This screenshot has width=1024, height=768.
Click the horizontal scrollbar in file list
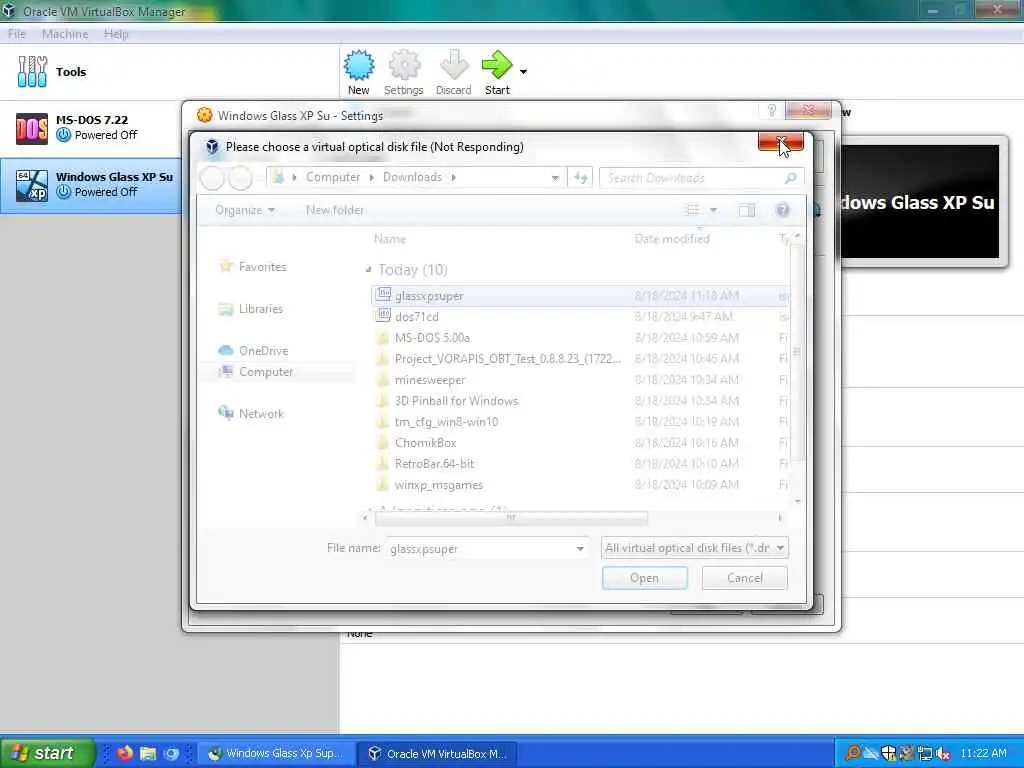tap(511, 518)
